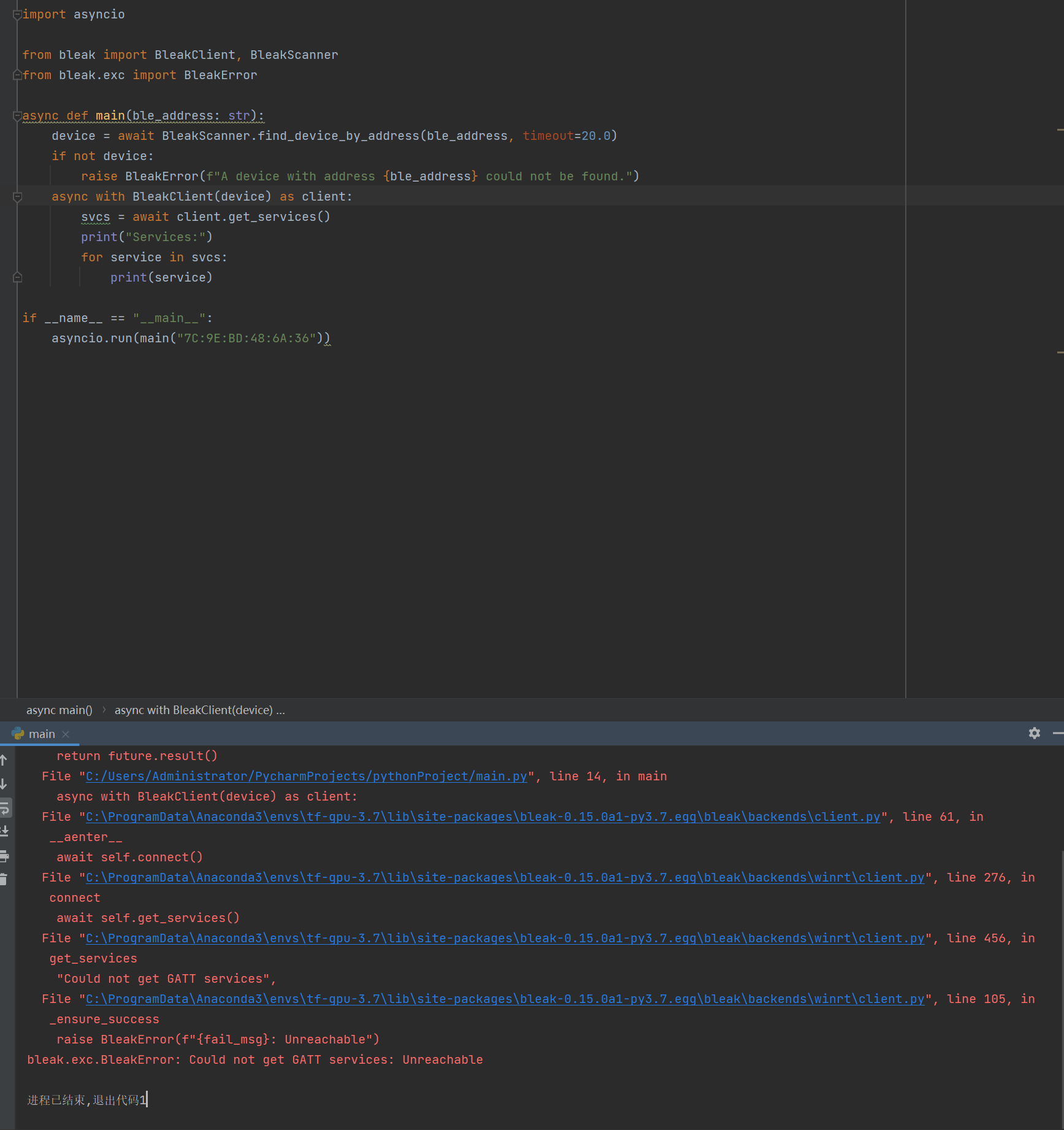
Task: Clear console output with the trash icon
Action: coord(4,879)
